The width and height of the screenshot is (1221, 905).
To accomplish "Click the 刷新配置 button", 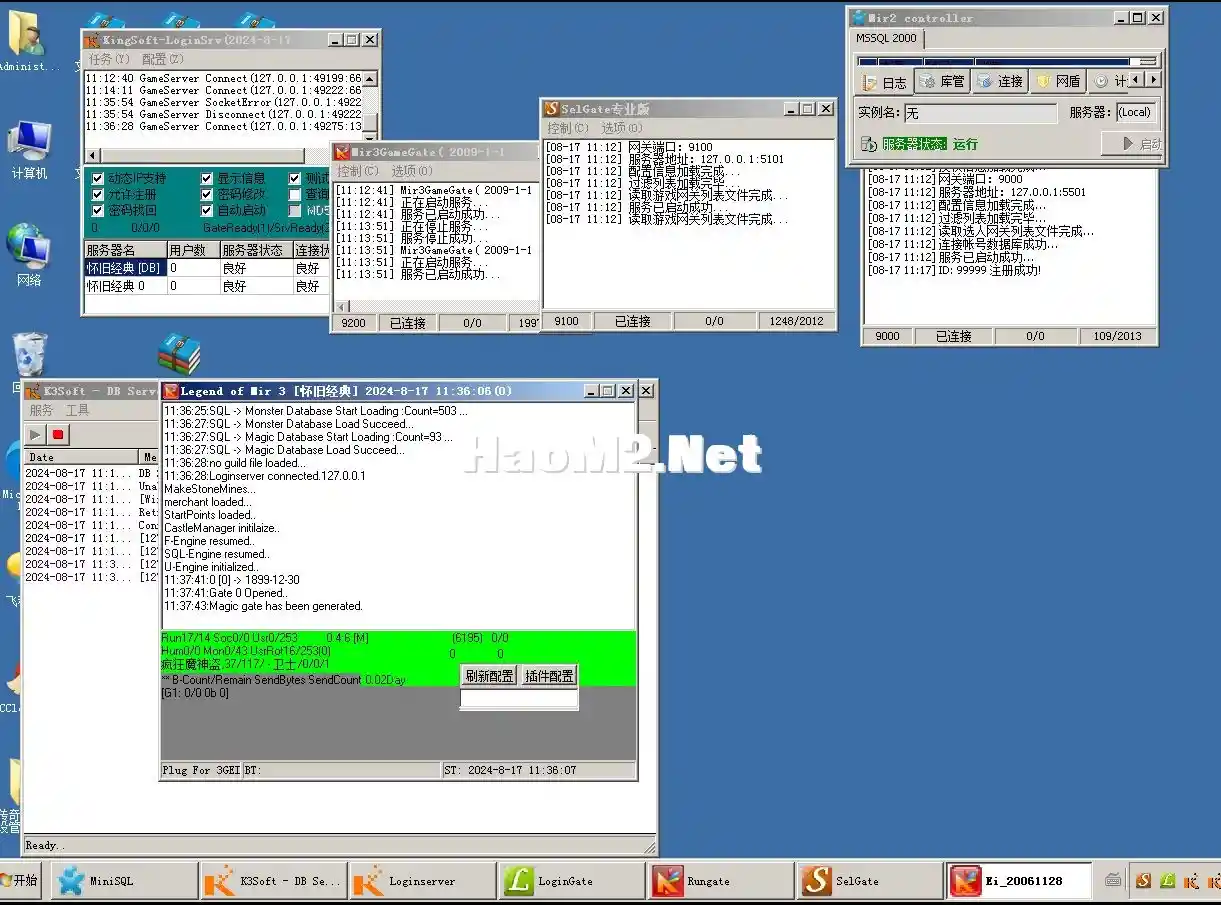I will tap(490, 676).
